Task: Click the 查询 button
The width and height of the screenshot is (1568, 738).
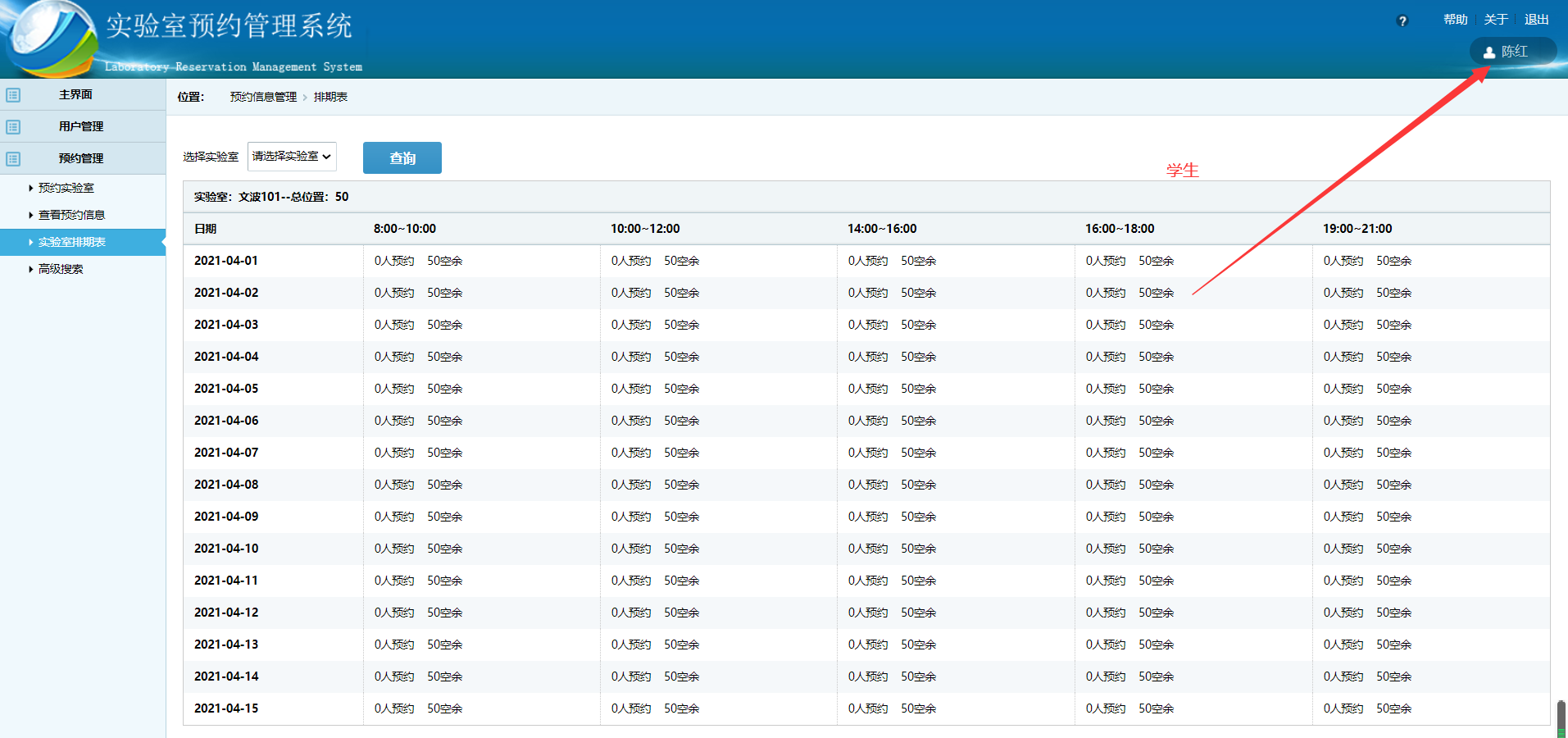Action: point(402,157)
